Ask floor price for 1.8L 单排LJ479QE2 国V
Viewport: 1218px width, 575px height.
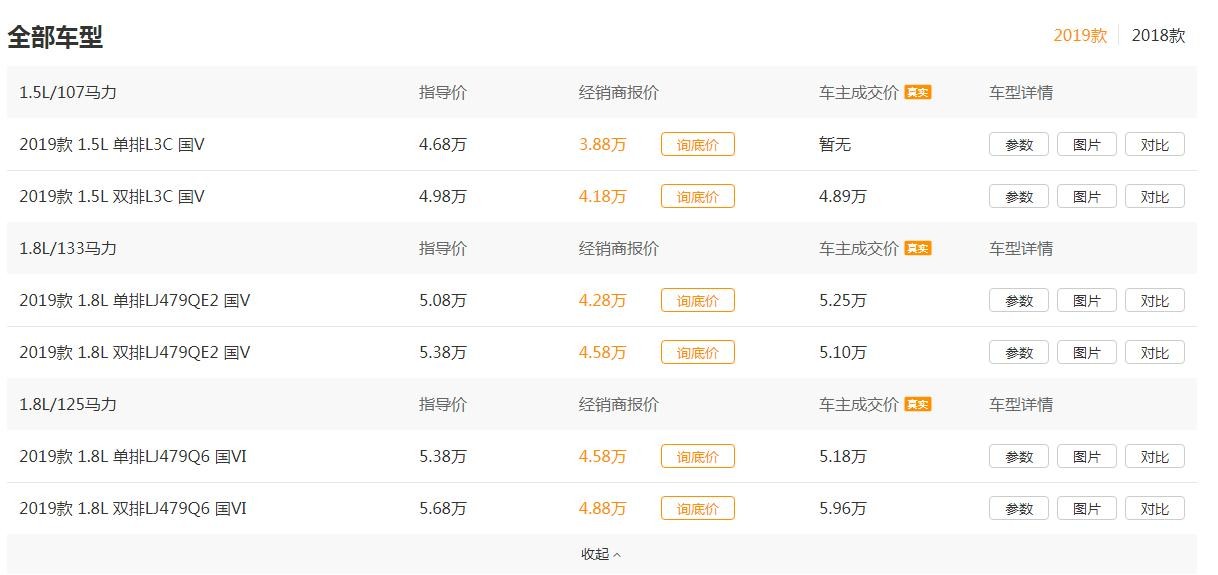coord(697,301)
